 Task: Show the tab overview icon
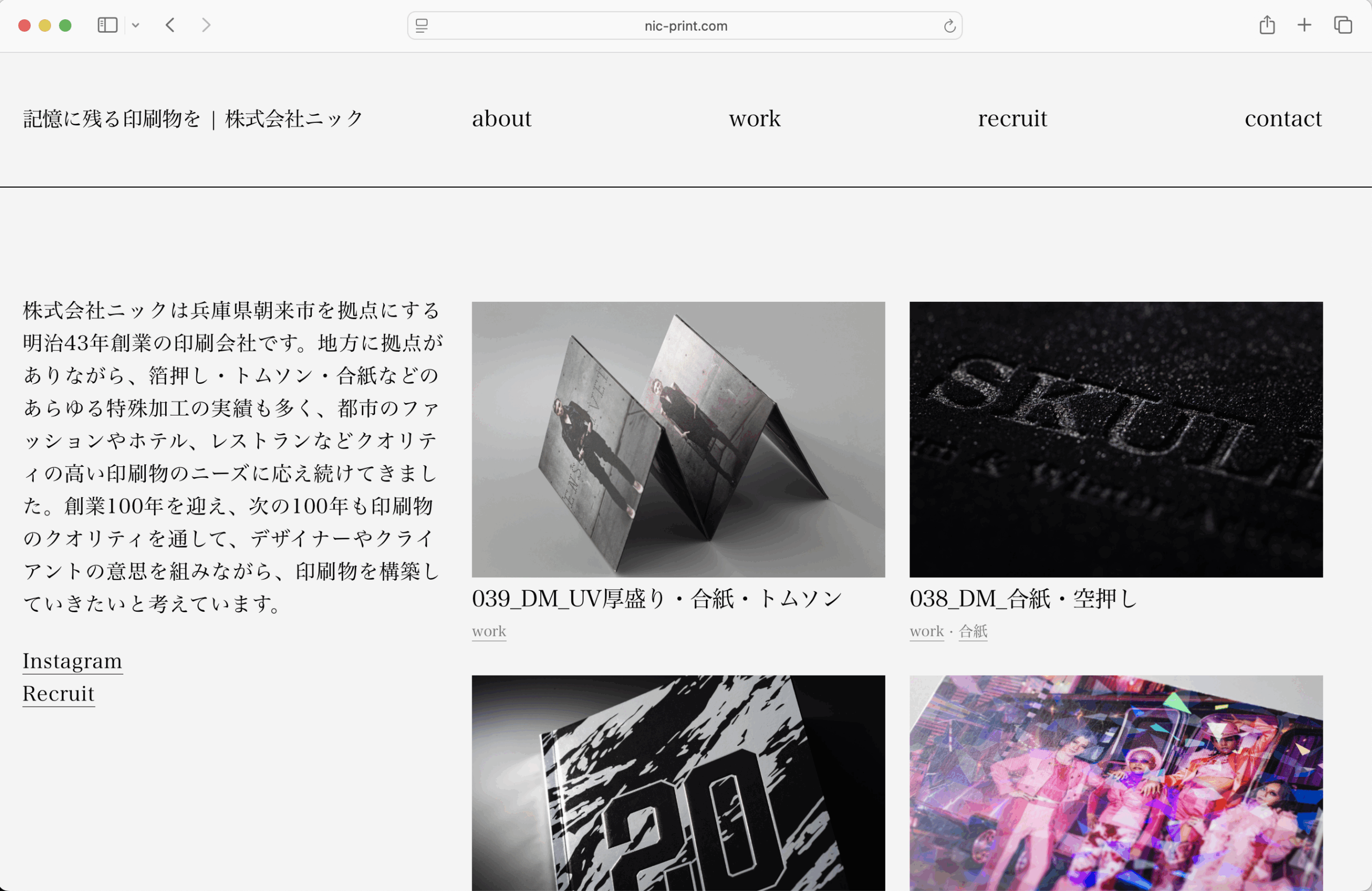click(1343, 25)
